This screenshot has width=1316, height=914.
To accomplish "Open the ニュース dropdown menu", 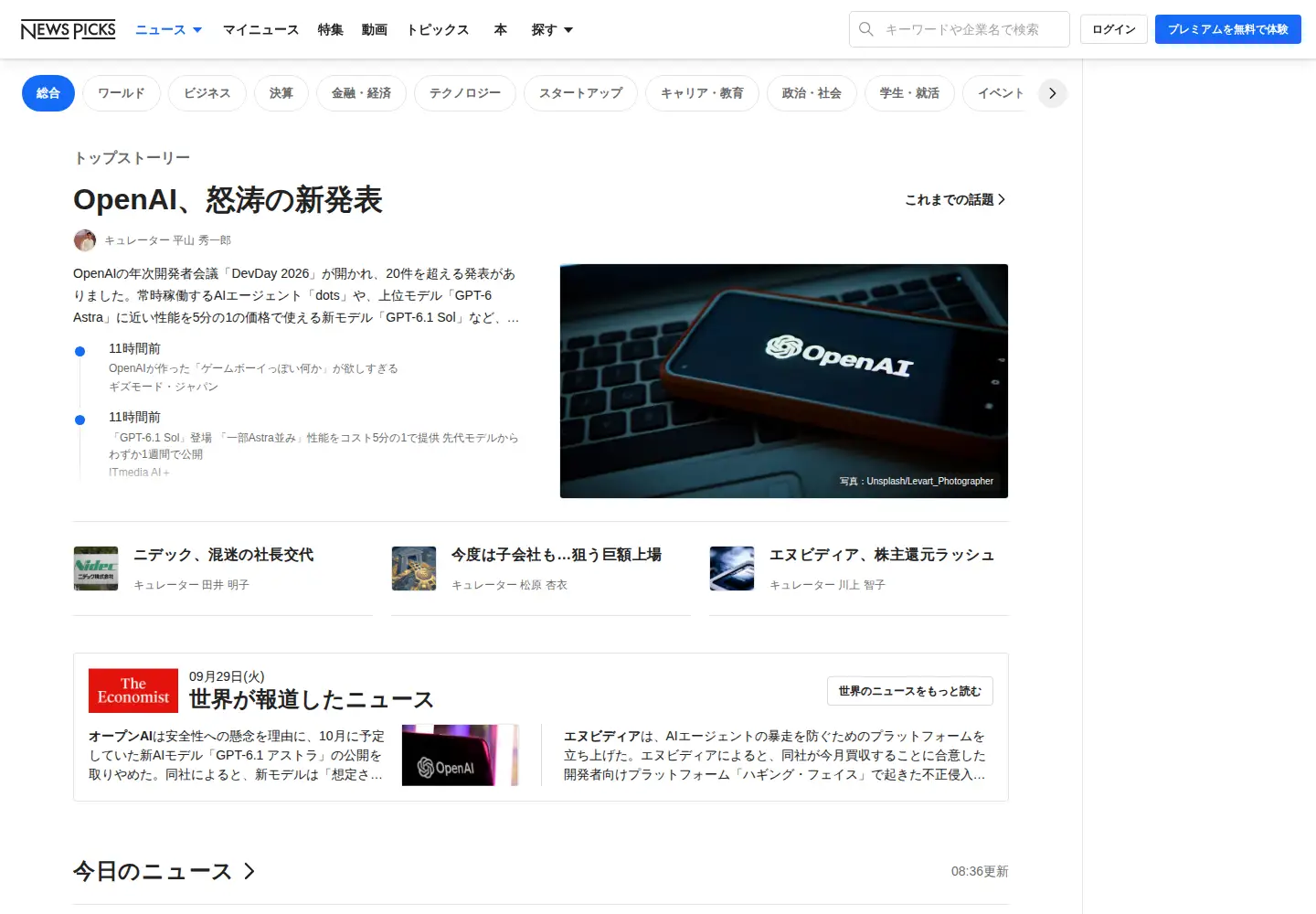I will [x=168, y=29].
